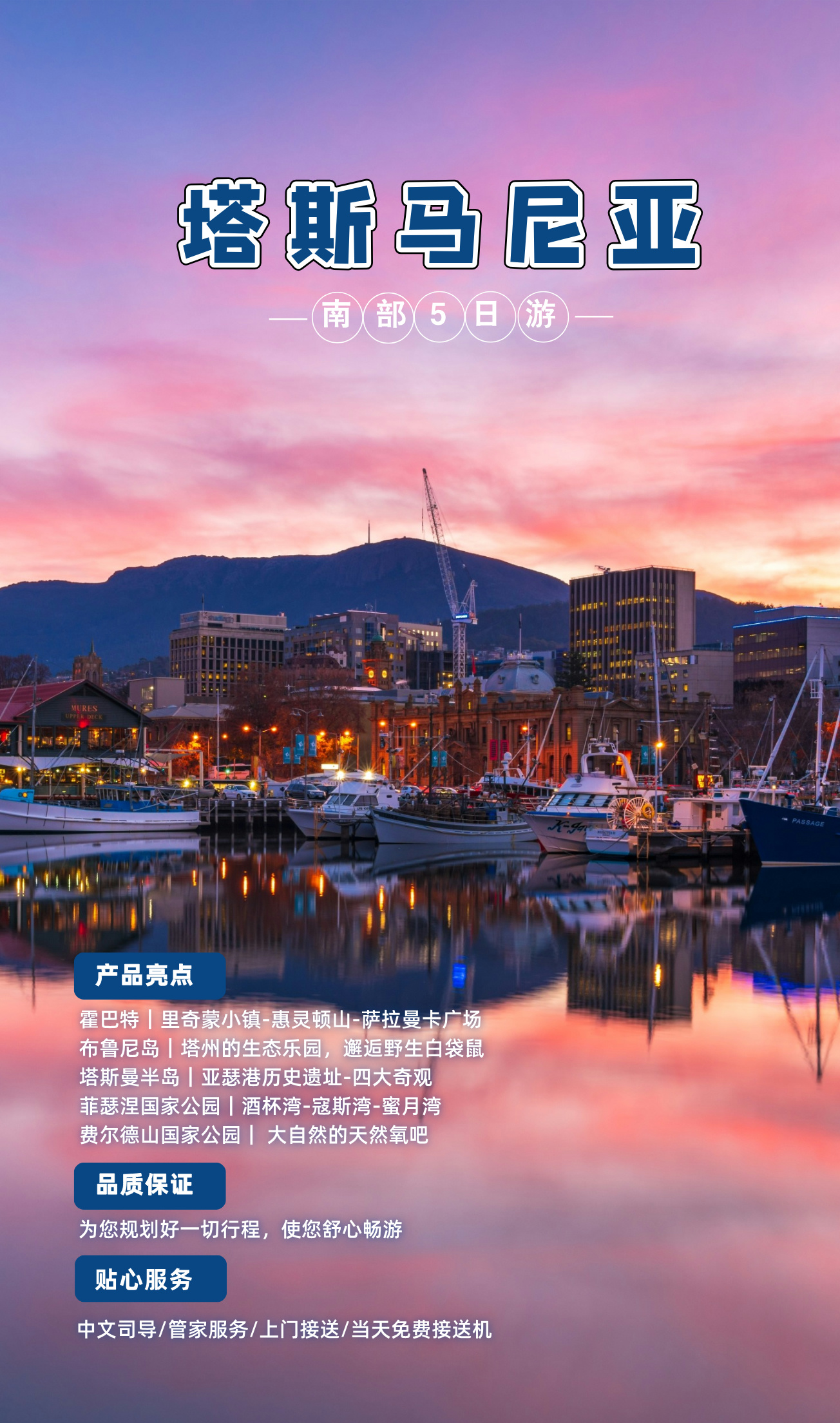840x1423 pixels.
Task: Click the text 为您规划好一切行程，使您舒心畅游
Action: (x=240, y=1229)
